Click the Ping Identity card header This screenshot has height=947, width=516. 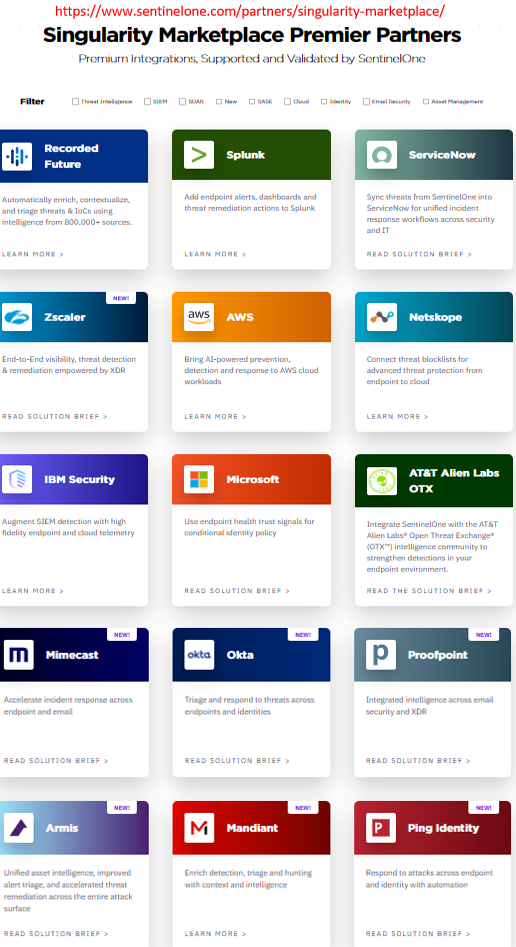click(x=433, y=828)
